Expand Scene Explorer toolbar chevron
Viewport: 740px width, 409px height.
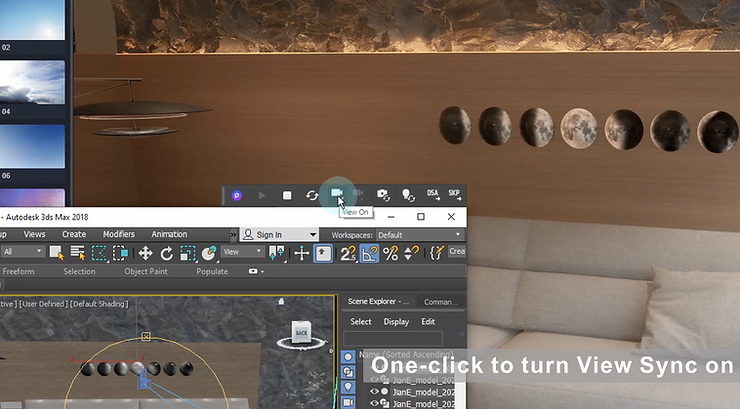462,334
